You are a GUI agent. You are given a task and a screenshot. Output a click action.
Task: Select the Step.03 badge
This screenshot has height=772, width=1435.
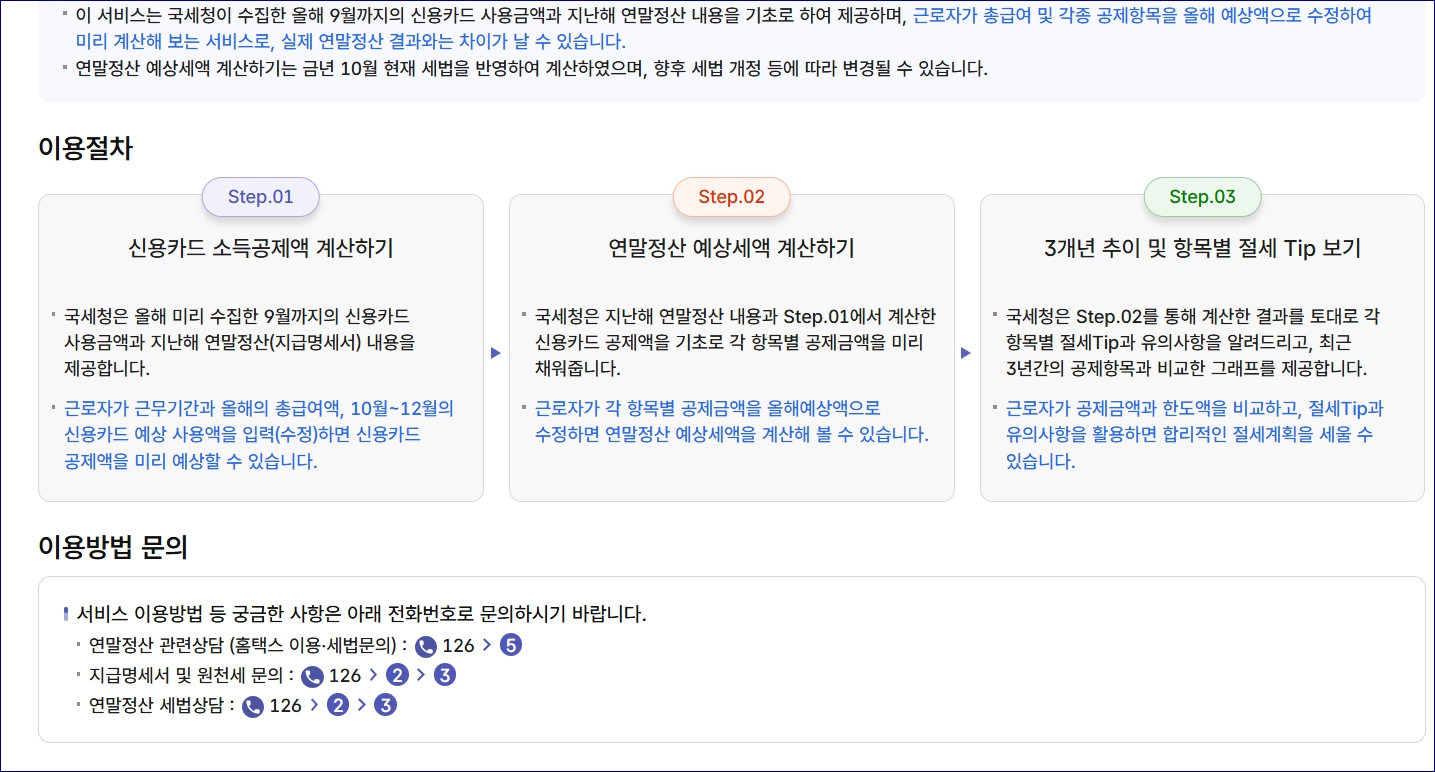coord(1202,197)
